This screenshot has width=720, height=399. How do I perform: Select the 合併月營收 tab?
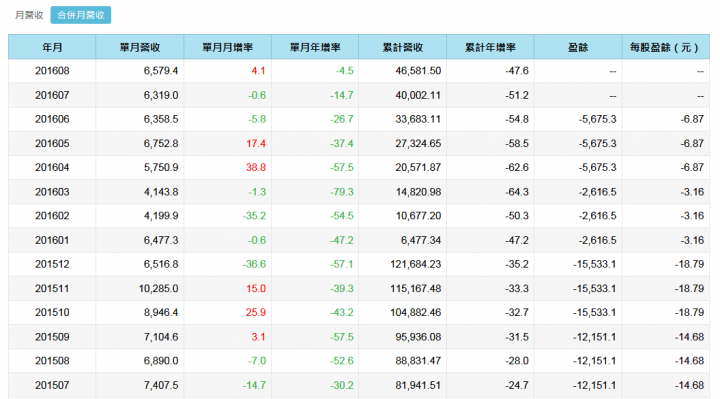click(x=81, y=15)
